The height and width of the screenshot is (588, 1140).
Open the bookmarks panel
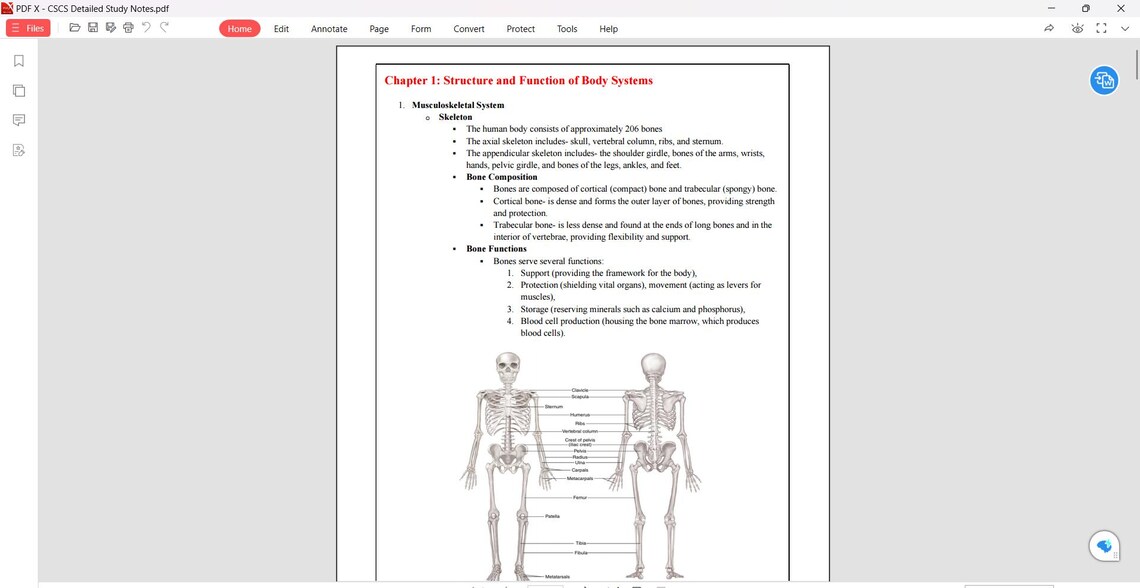(x=18, y=60)
